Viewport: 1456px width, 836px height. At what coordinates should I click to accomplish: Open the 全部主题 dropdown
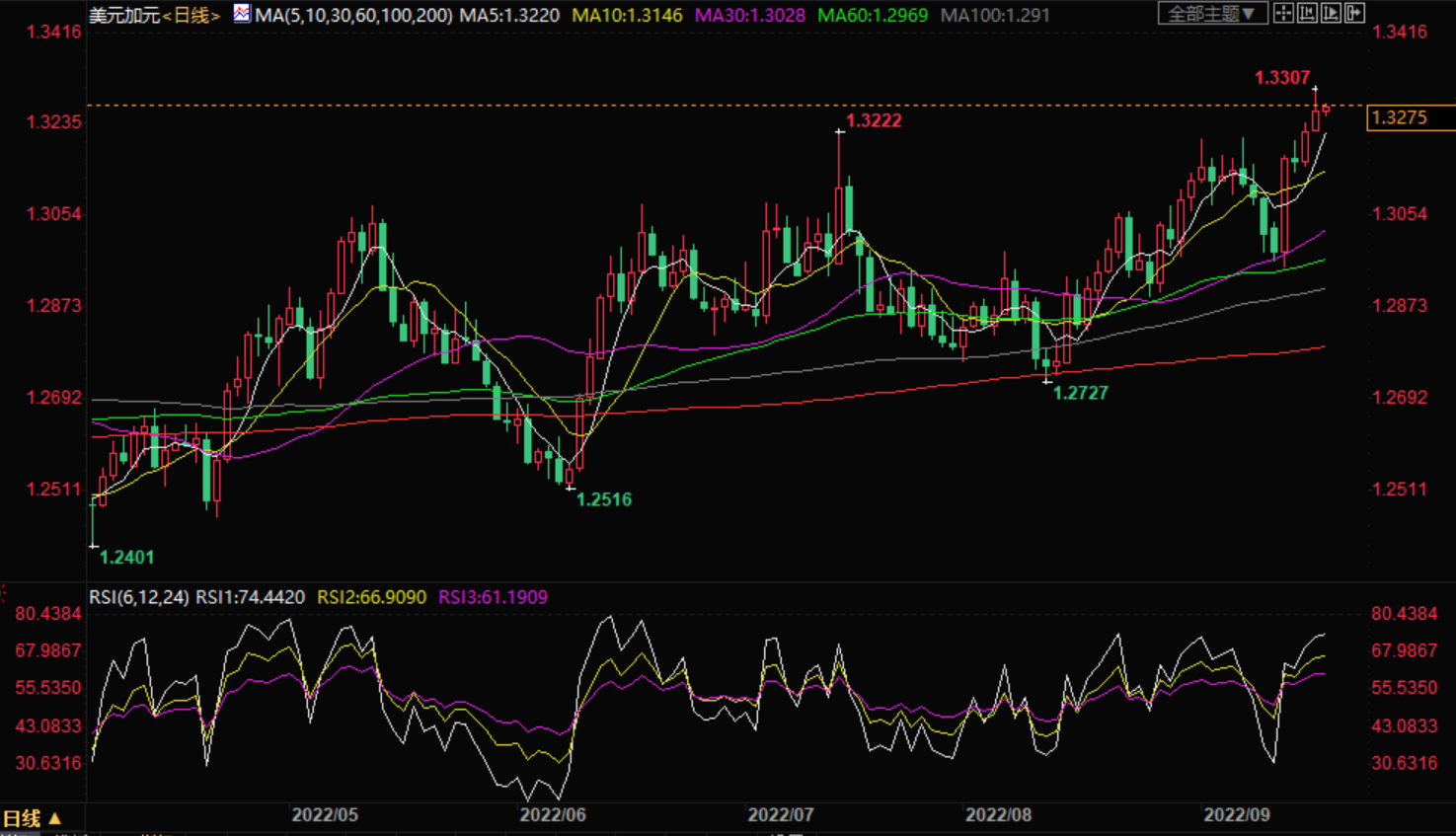pyautogui.click(x=1211, y=14)
